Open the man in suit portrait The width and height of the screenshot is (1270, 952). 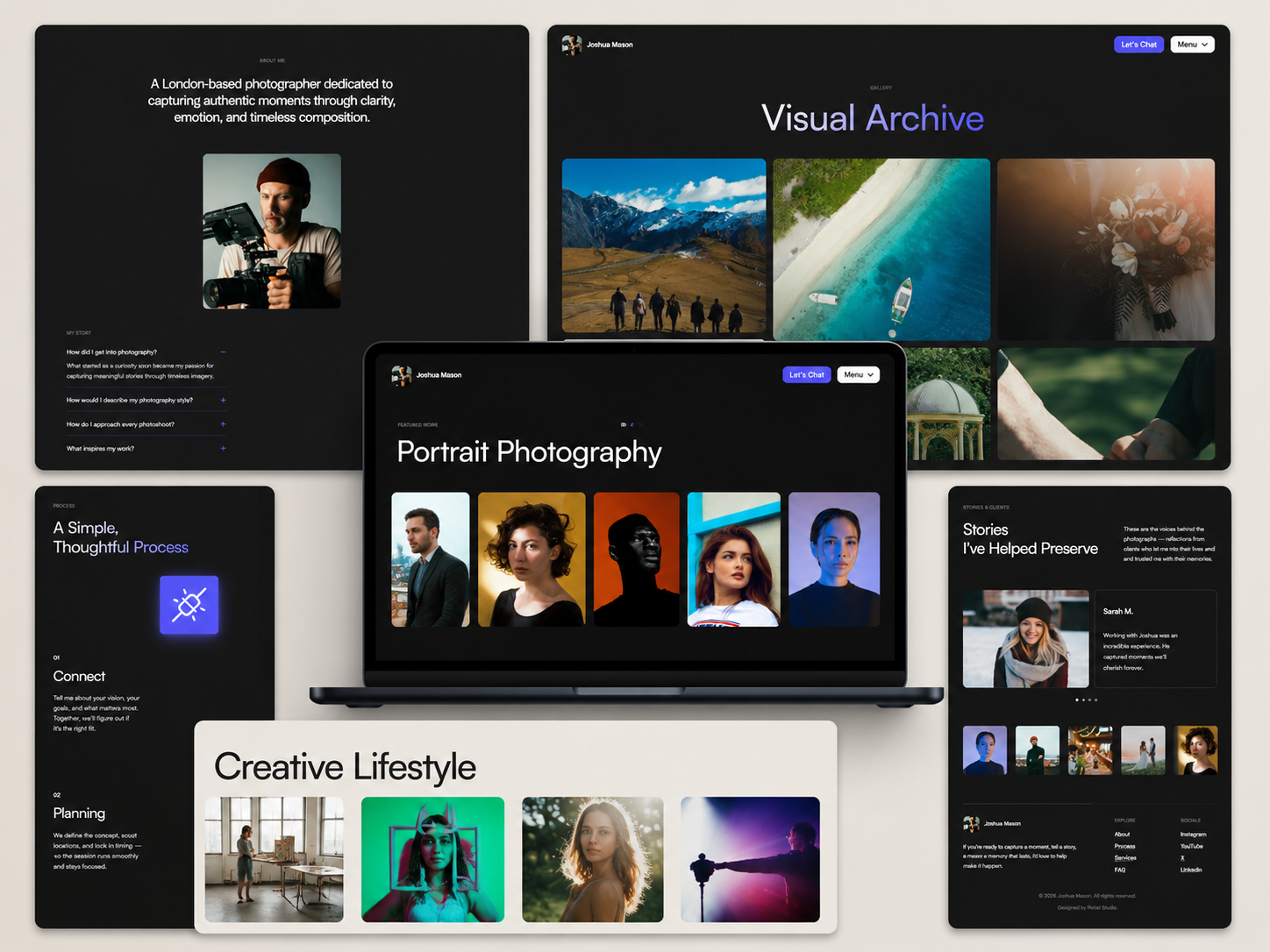point(431,559)
